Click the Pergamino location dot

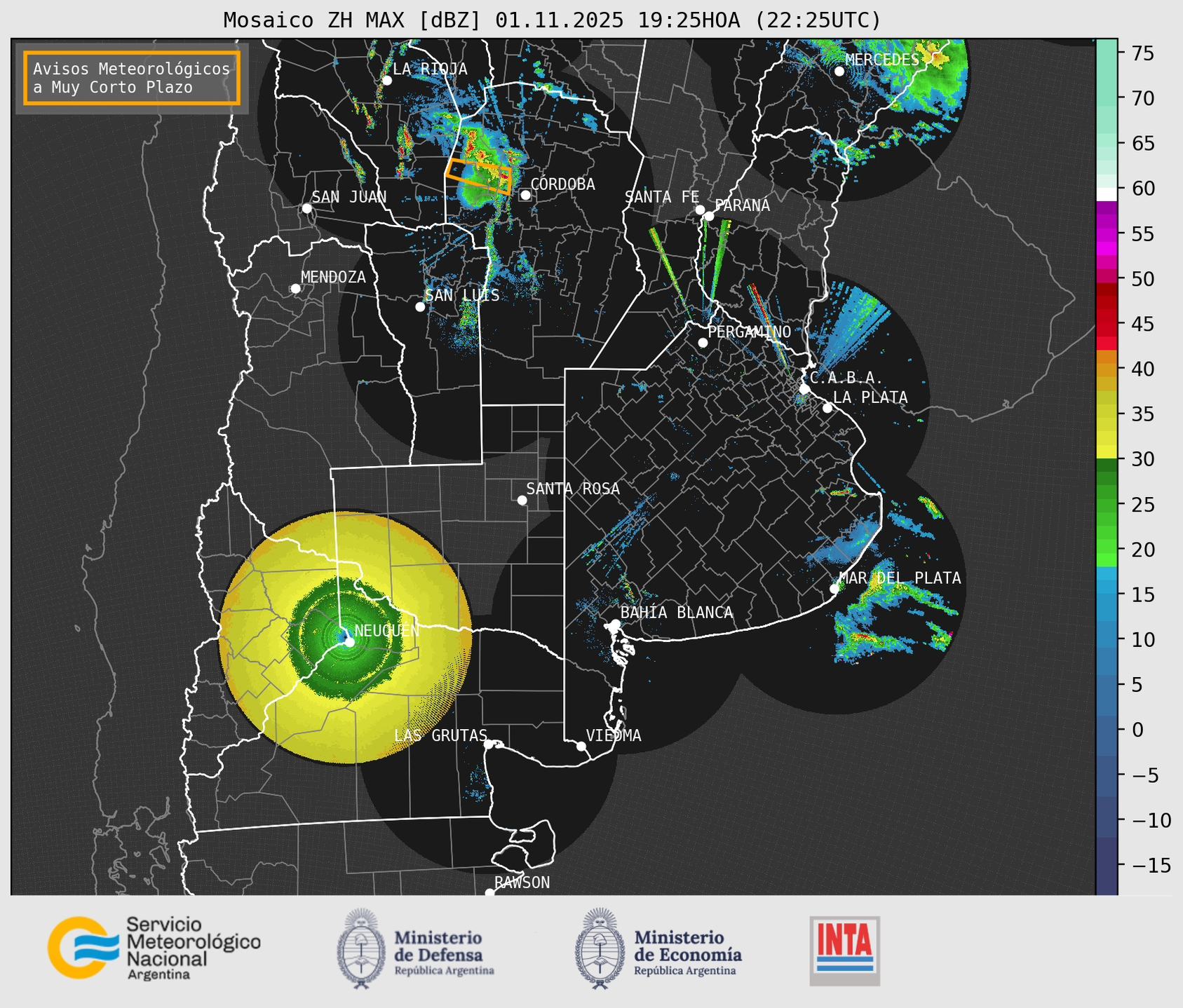click(703, 343)
